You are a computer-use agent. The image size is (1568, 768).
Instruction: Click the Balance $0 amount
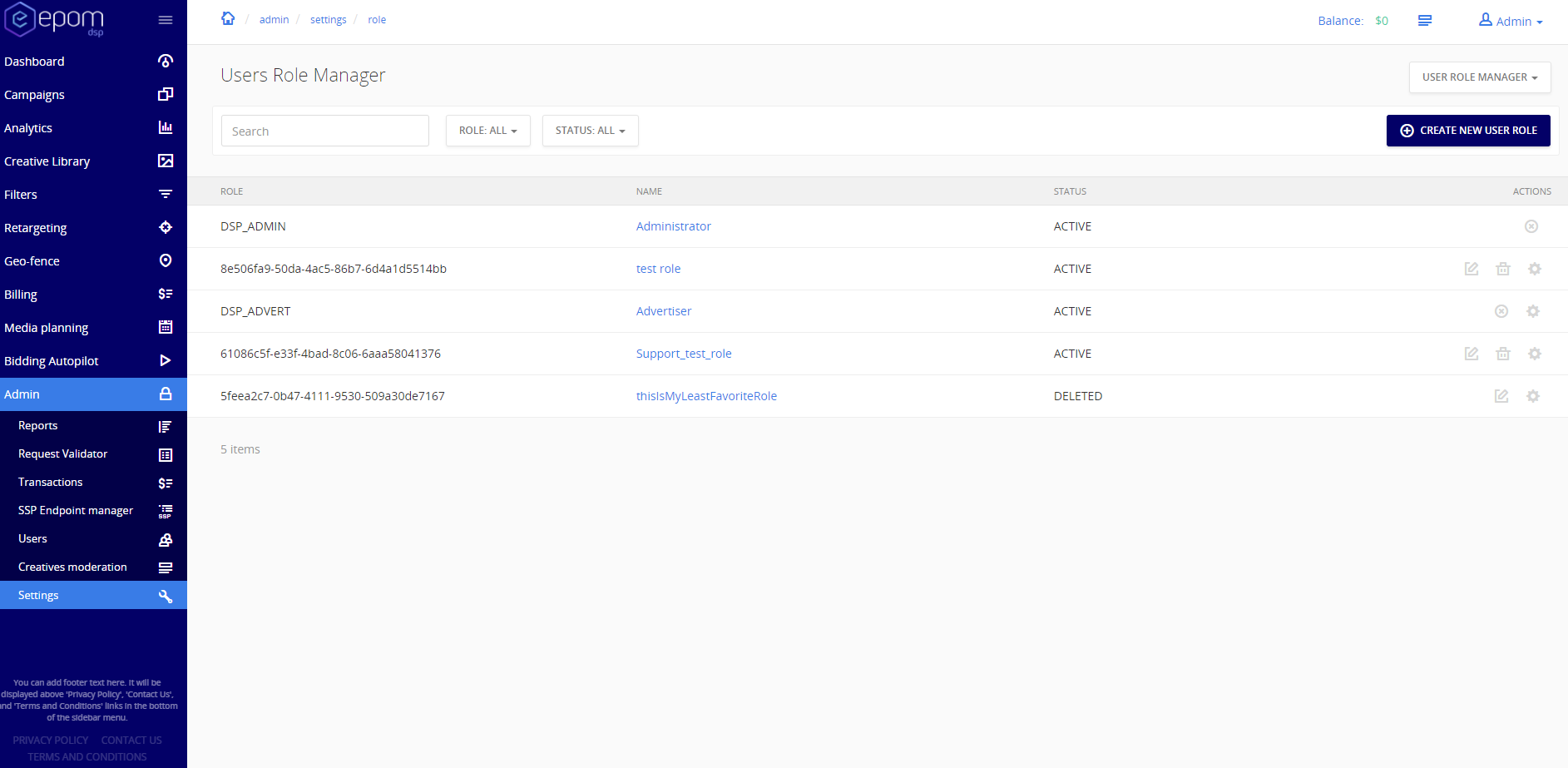point(1382,21)
